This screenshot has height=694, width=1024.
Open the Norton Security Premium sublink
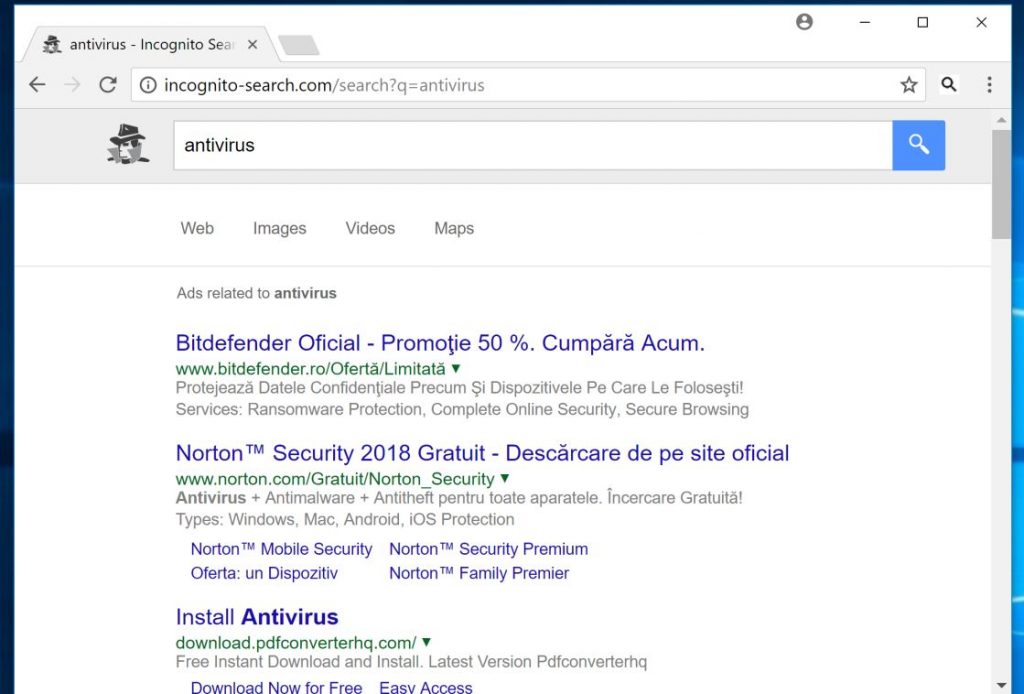488,549
